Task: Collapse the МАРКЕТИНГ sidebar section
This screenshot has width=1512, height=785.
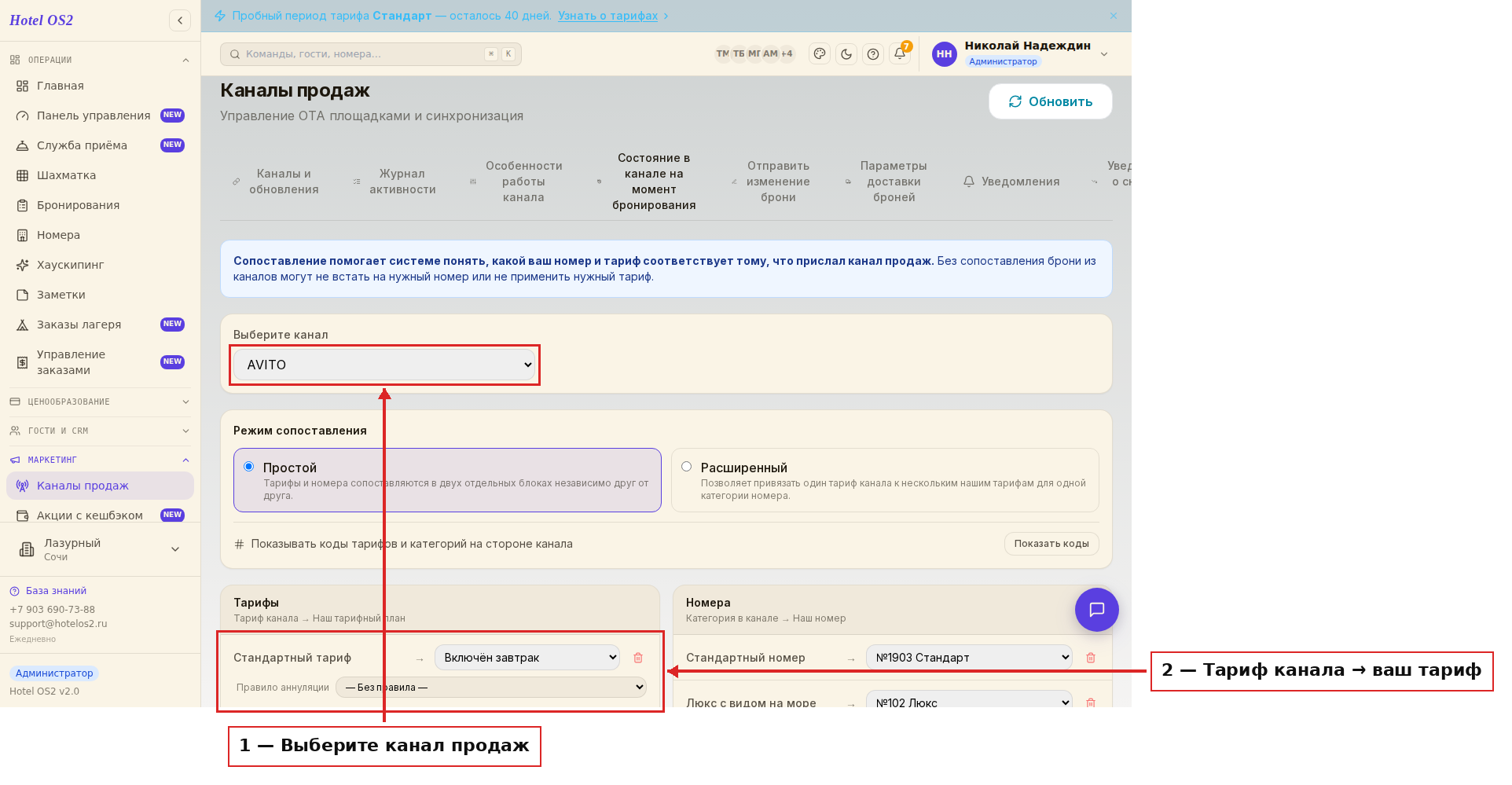Action: click(x=101, y=460)
